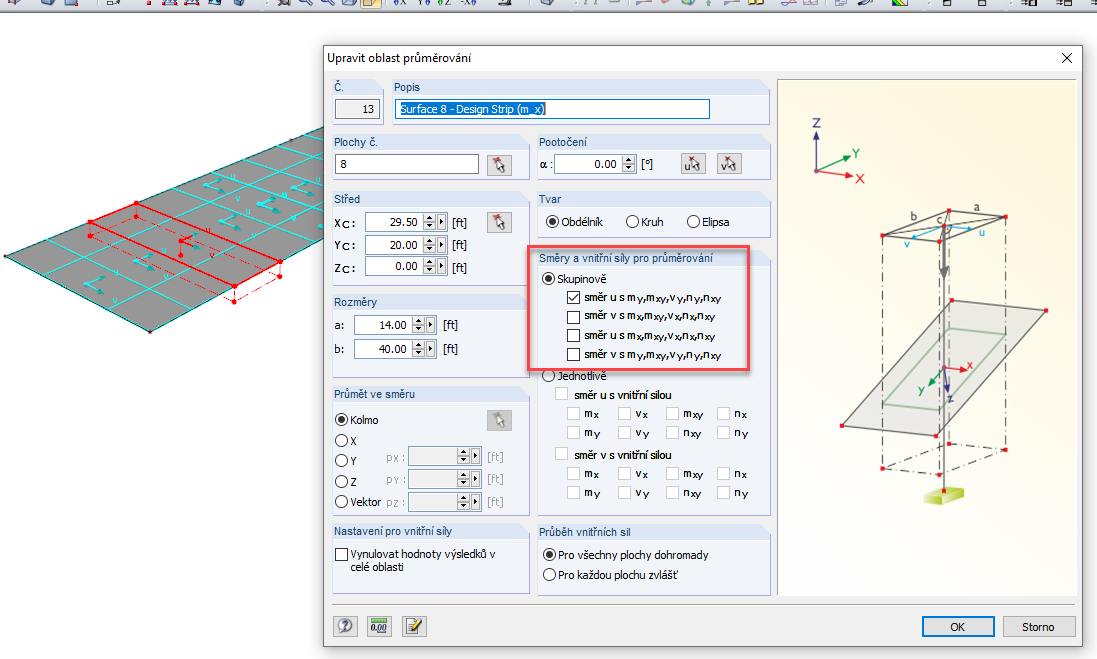Click the Zc spinner arrows
Image resolution: width=1097 pixels, height=659 pixels.
click(x=430, y=267)
